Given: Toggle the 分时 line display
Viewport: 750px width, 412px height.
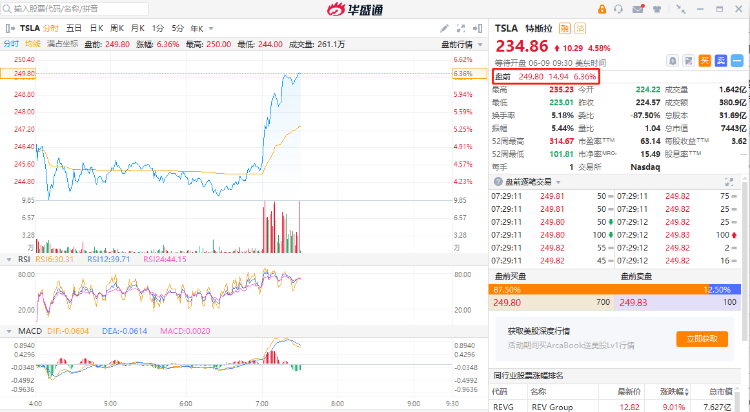Looking at the screenshot, I should coord(11,44).
